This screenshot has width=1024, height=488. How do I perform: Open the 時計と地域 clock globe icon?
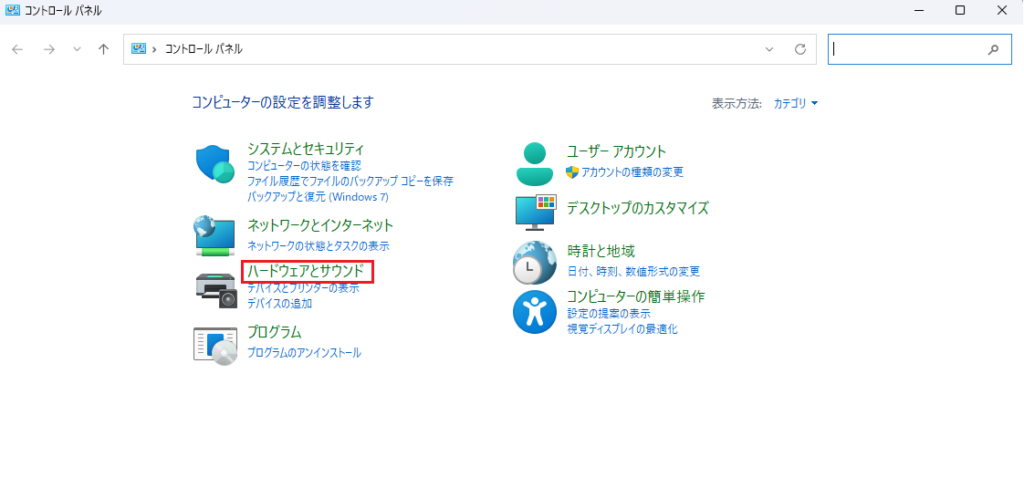[534, 262]
